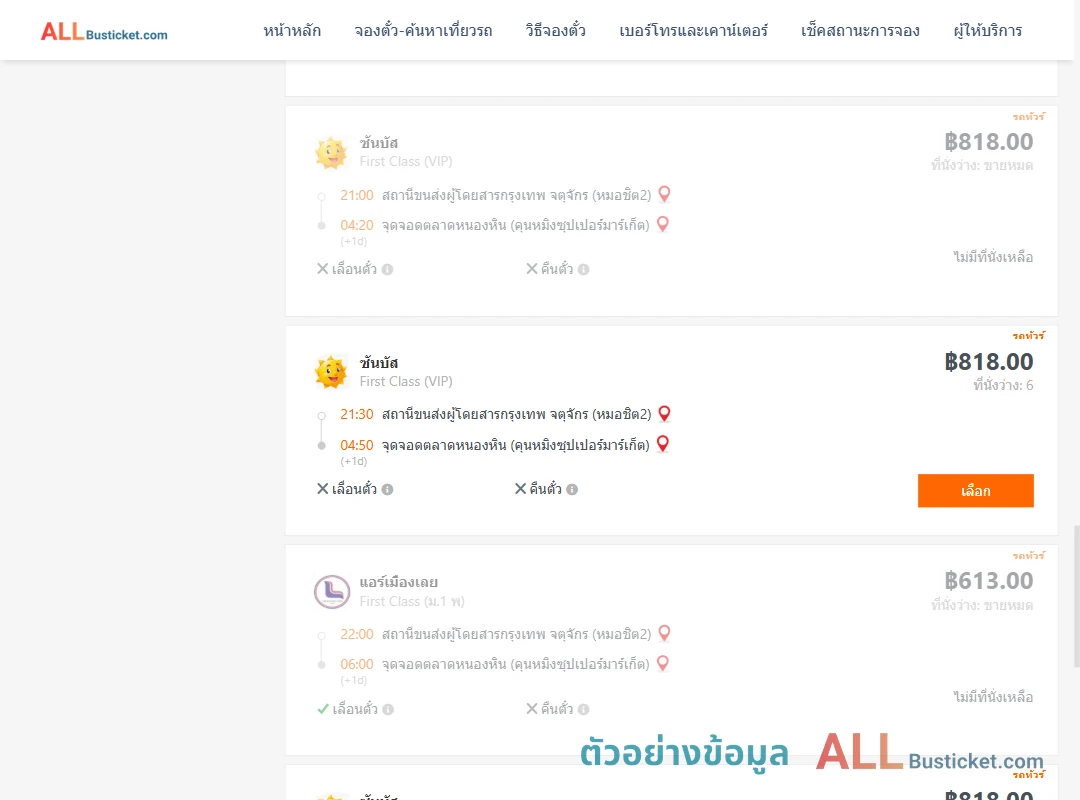Viewport: 1080px width, 800px height.
Task: Click แอร์เมืองเลย operator name
Action: pos(398,582)
